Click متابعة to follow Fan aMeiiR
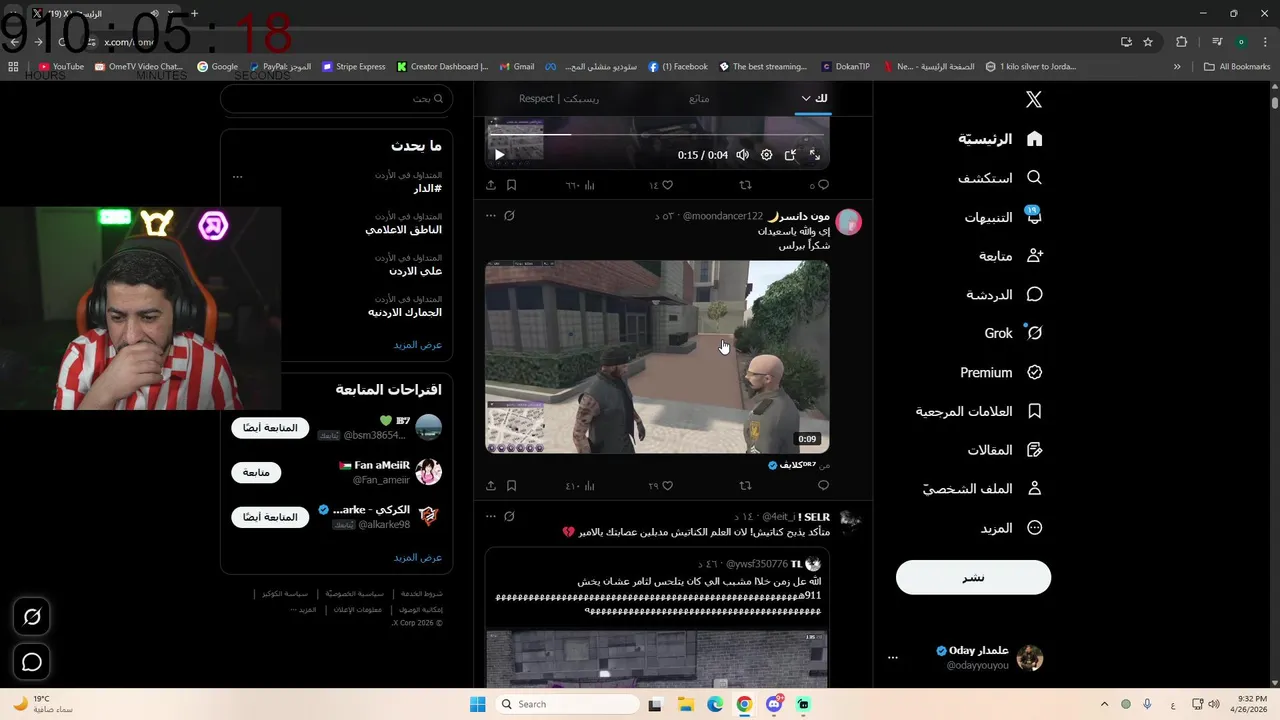The image size is (1280, 720). 256,472
